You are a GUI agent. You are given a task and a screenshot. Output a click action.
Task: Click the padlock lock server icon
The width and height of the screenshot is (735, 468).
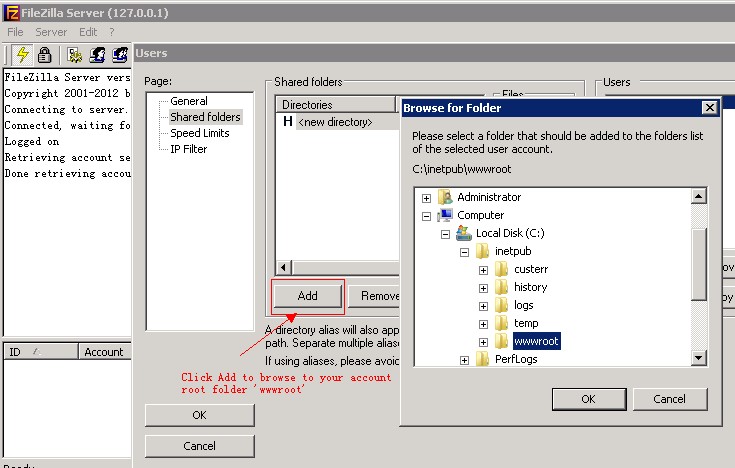click(x=45, y=55)
